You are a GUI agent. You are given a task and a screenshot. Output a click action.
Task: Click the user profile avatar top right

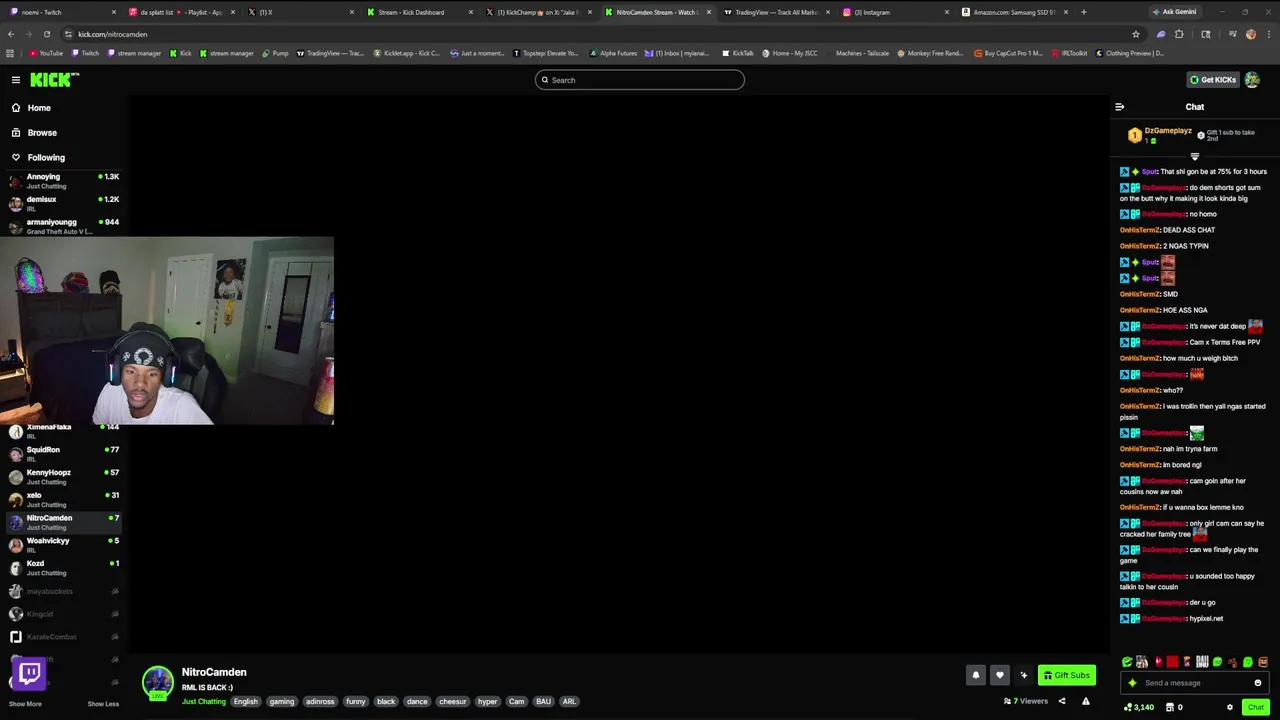pyautogui.click(x=1252, y=79)
